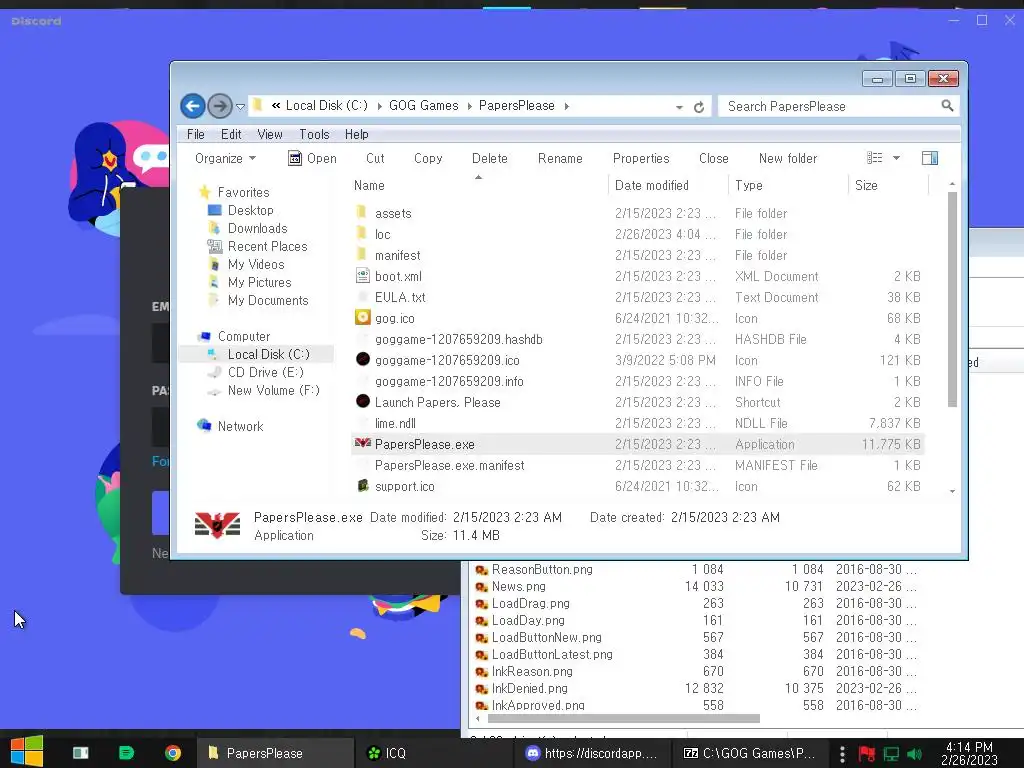Select My Pictures in the sidebar
The height and width of the screenshot is (768, 1024).
(259, 283)
